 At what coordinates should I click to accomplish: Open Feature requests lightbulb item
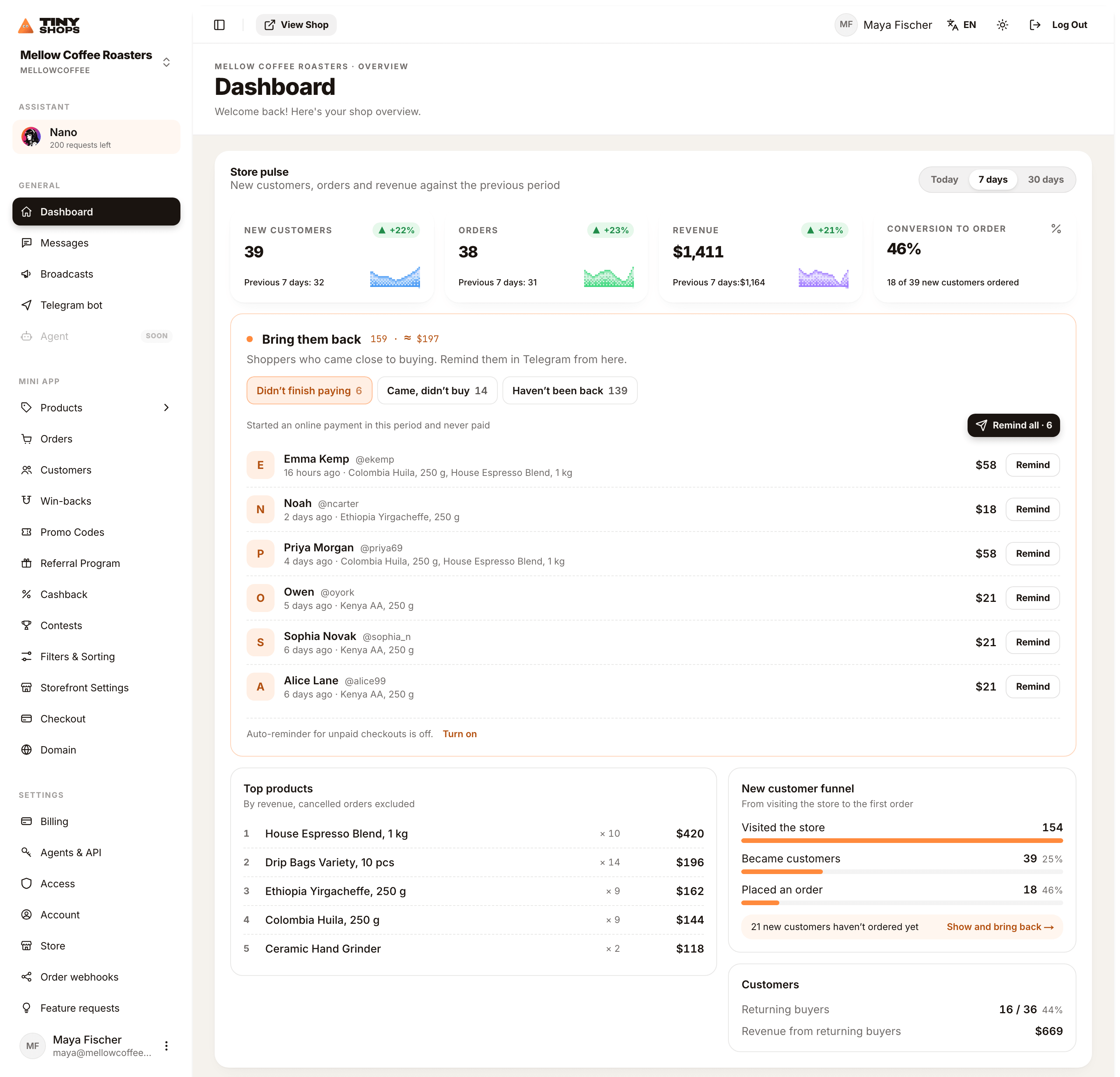pyautogui.click(x=96, y=1008)
